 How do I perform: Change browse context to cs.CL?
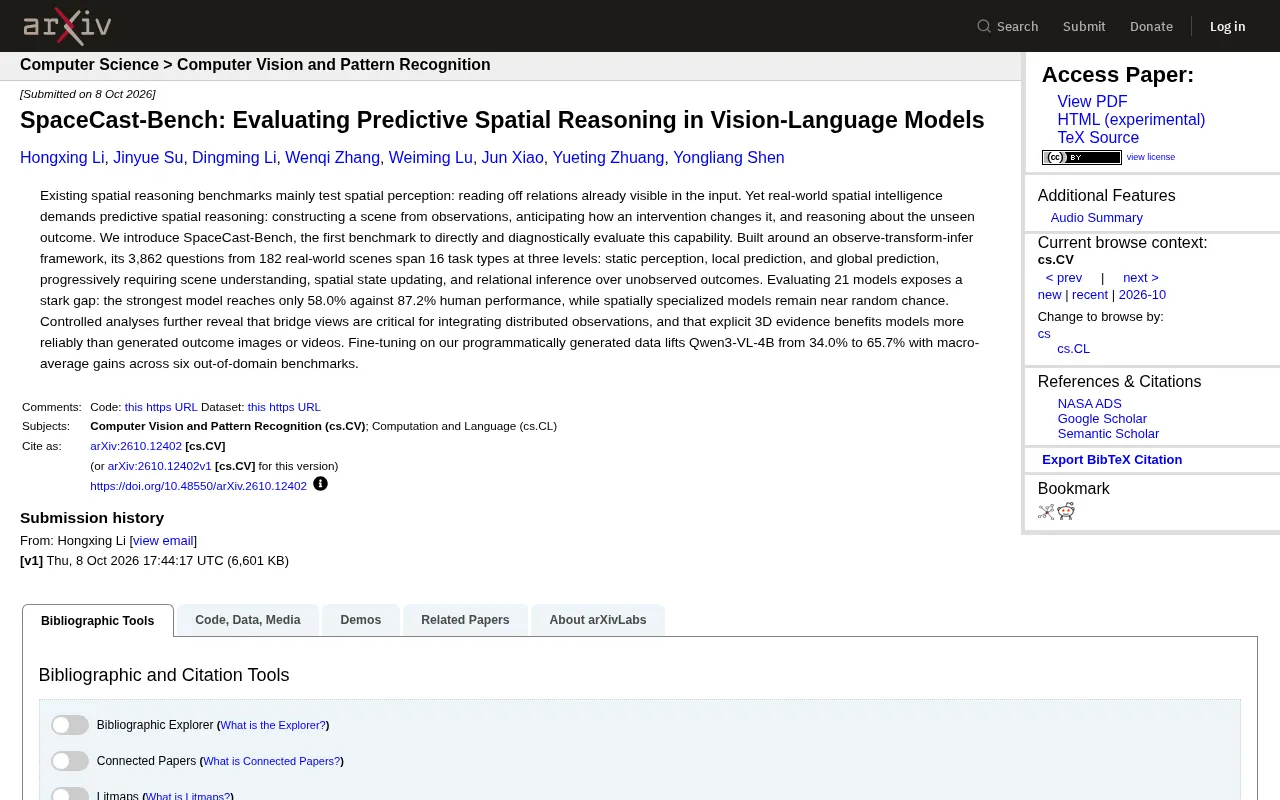(x=1074, y=349)
